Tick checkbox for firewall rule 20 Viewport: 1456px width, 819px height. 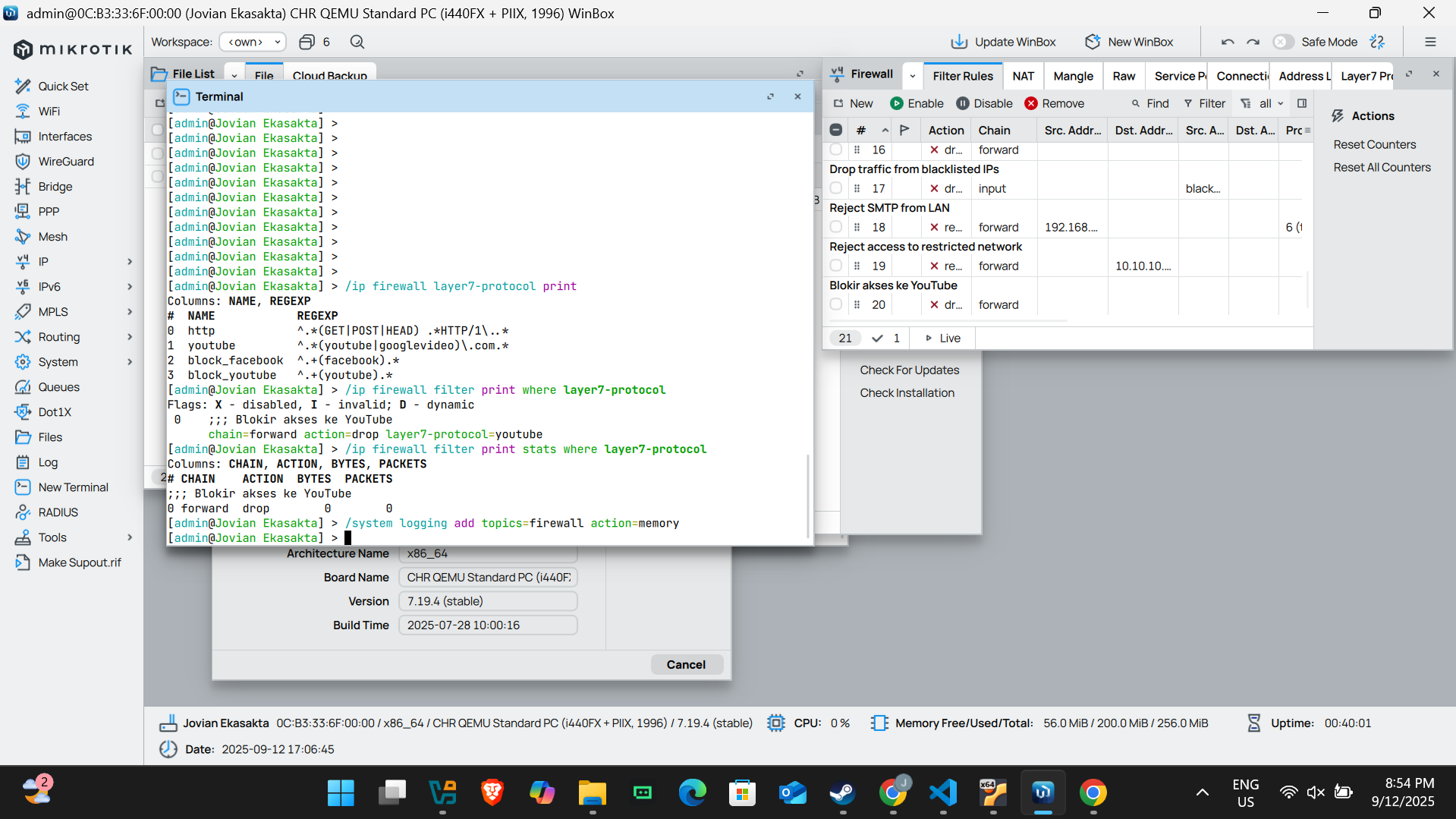(x=836, y=304)
